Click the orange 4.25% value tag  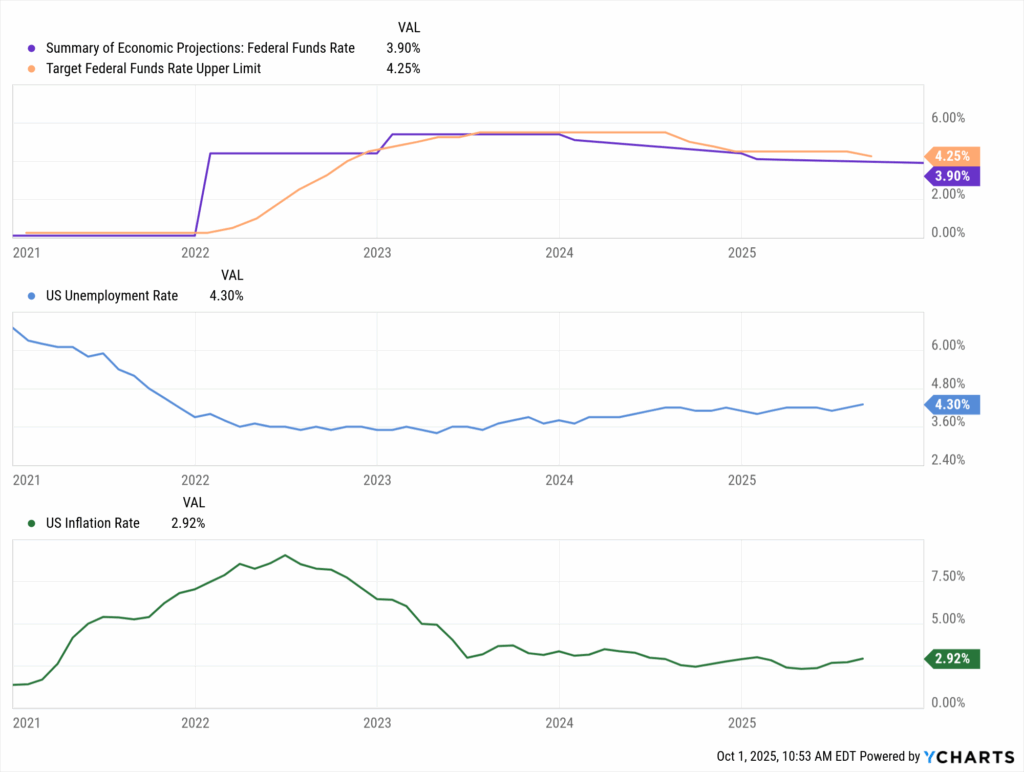[953, 156]
